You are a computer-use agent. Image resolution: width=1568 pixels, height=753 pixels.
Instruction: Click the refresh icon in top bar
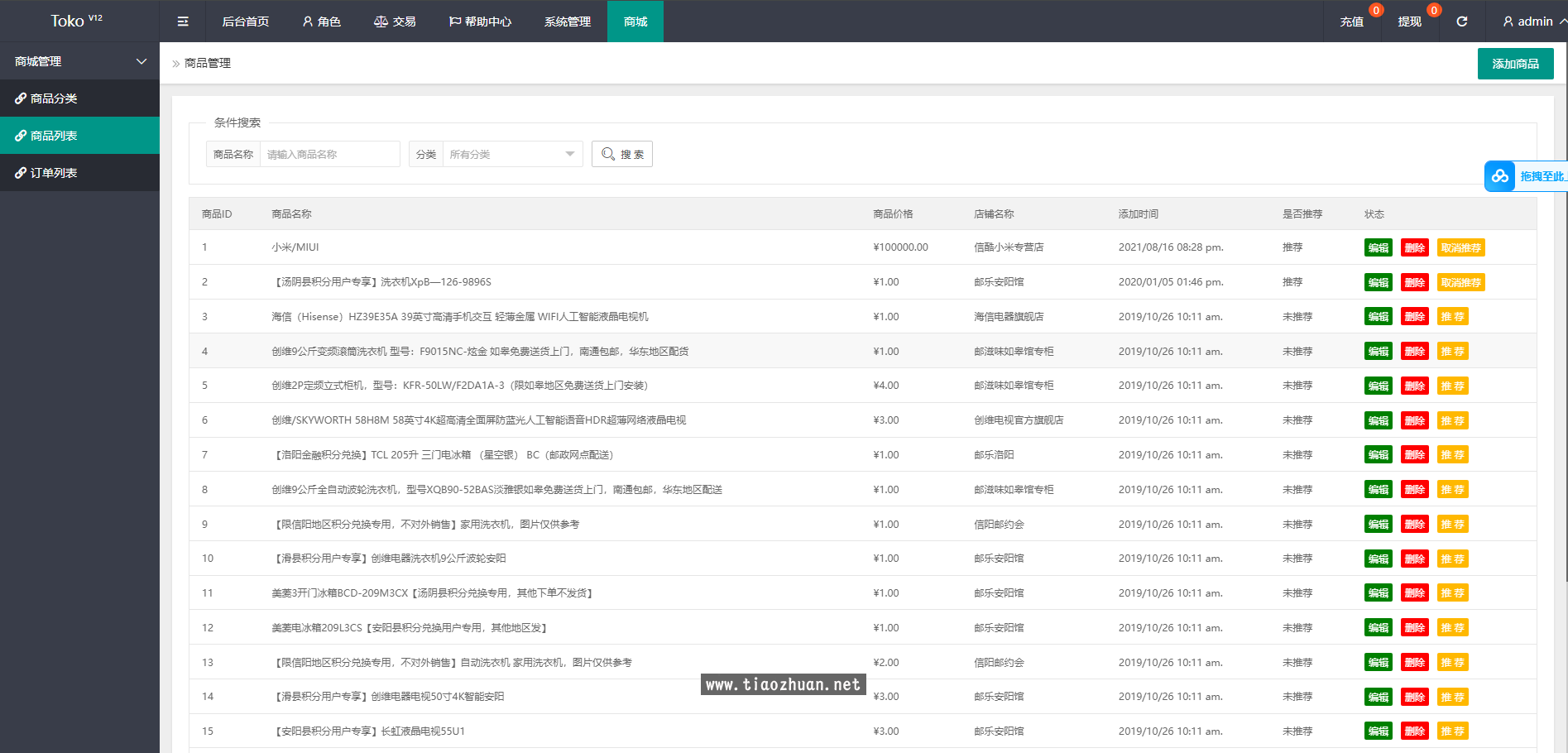pyautogui.click(x=1462, y=22)
